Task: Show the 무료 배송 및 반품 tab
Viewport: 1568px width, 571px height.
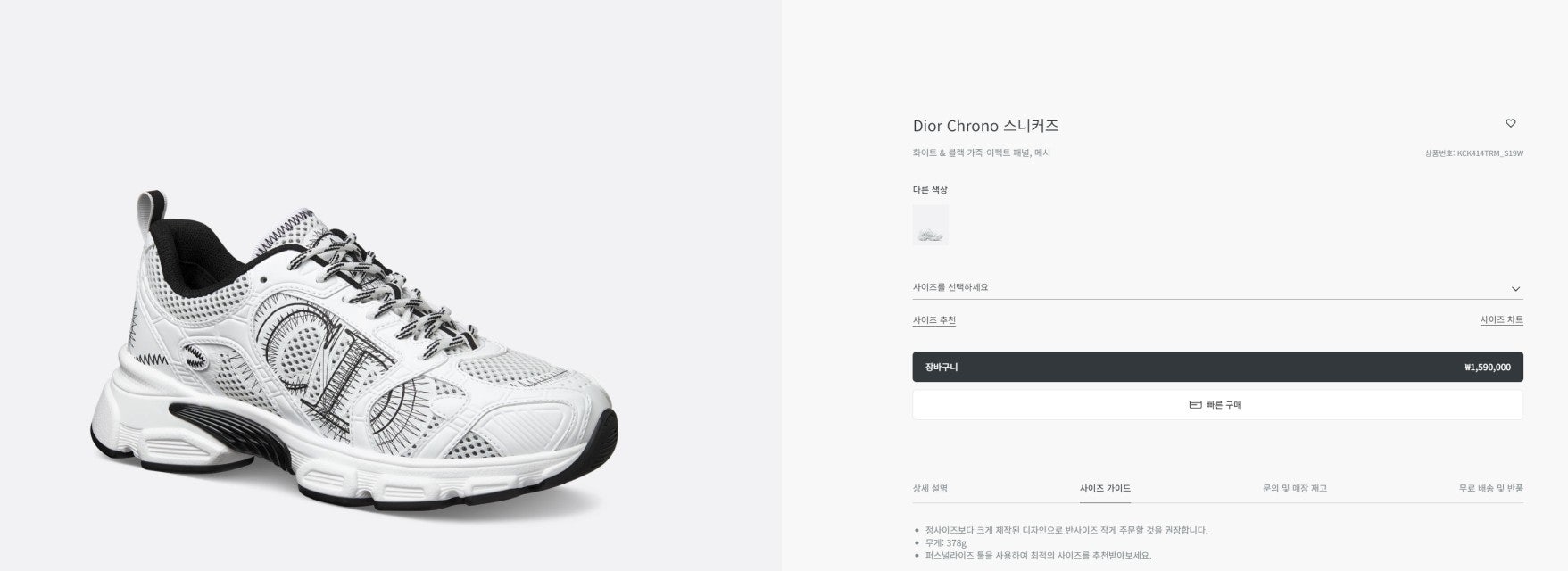Action: pyautogui.click(x=1490, y=488)
